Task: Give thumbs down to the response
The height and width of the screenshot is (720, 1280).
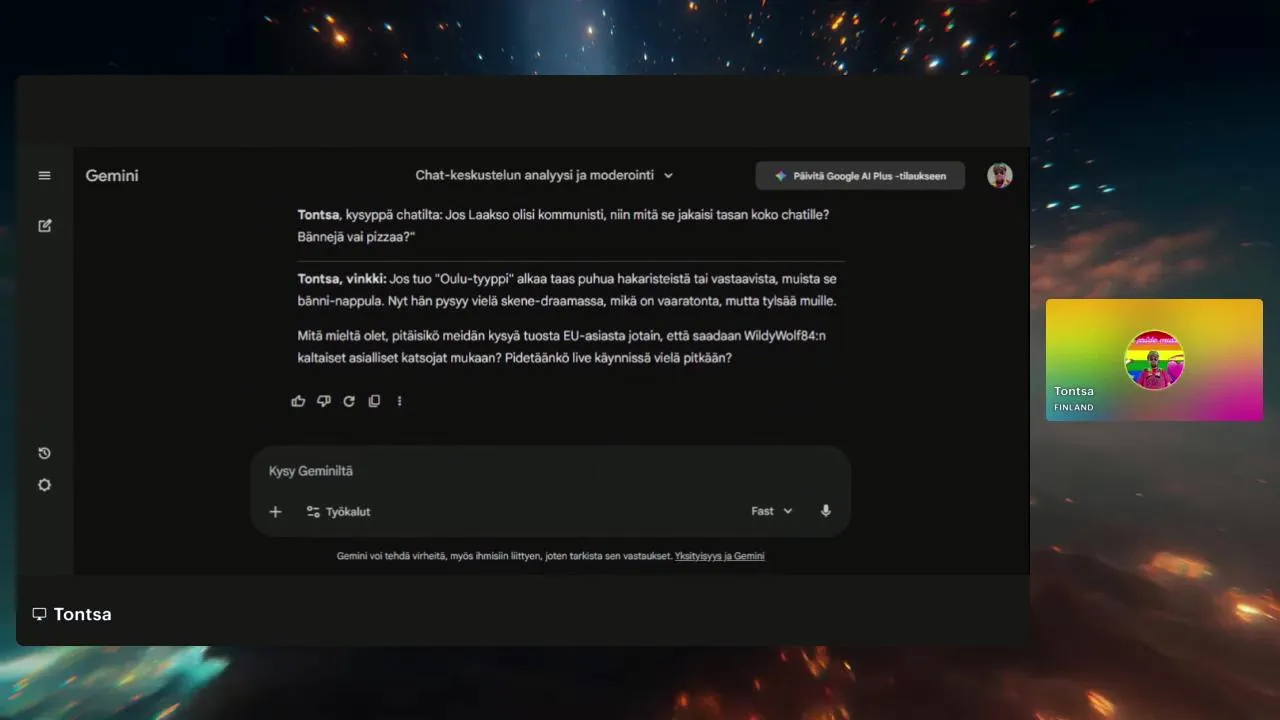Action: (324, 401)
